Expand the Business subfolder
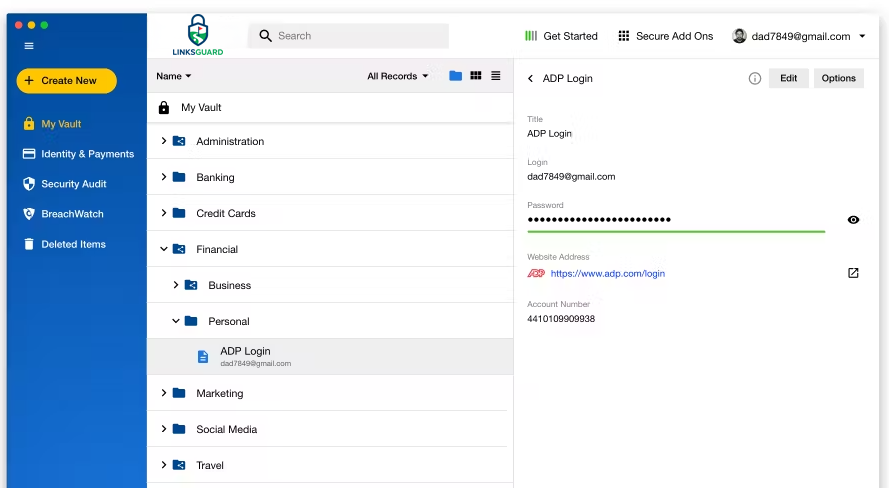889x488 pixels. point(176,285)
